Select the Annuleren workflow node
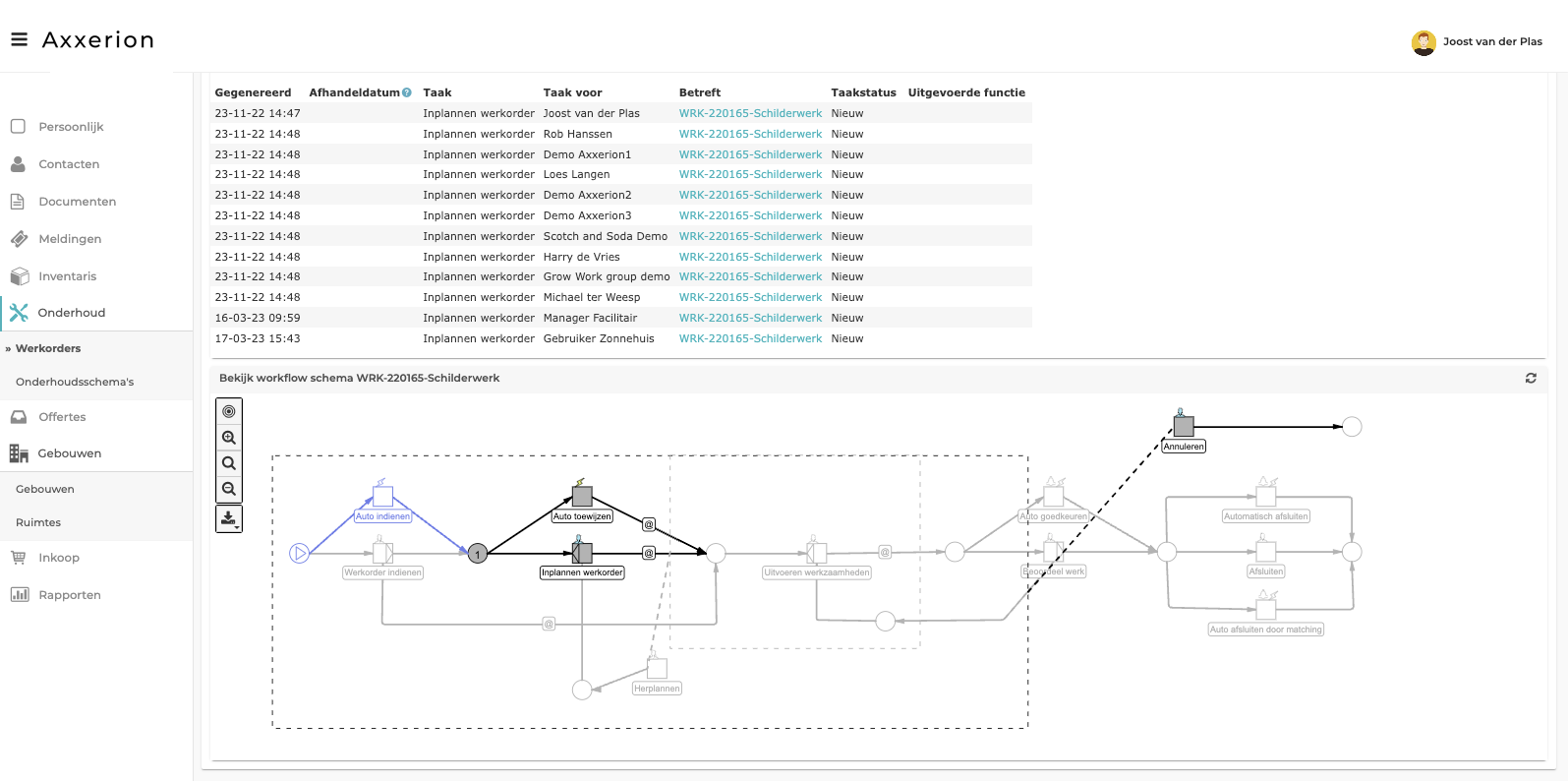The width and height of the screenshot is (1568, 781). pos(1184,427)
